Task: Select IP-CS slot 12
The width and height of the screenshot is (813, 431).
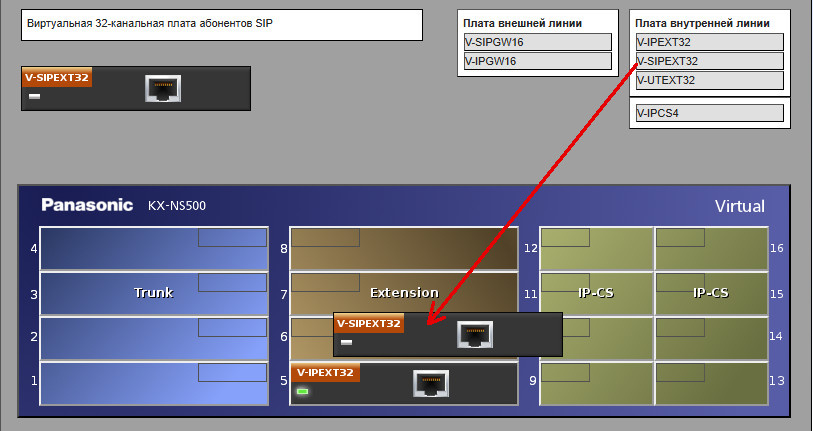Action: pos(596,248)
